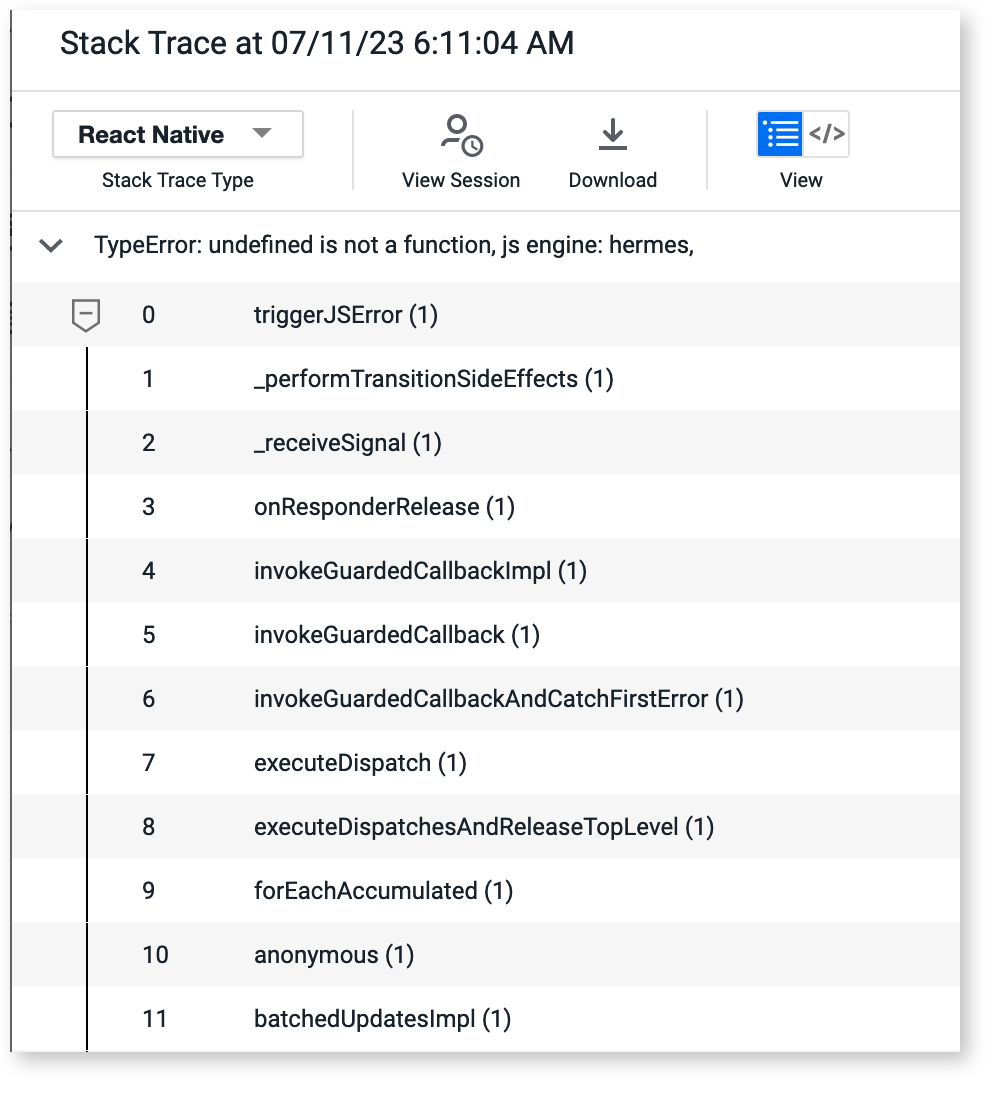
Task: Select the executeDispatch frame
Action: pos(486,762)
